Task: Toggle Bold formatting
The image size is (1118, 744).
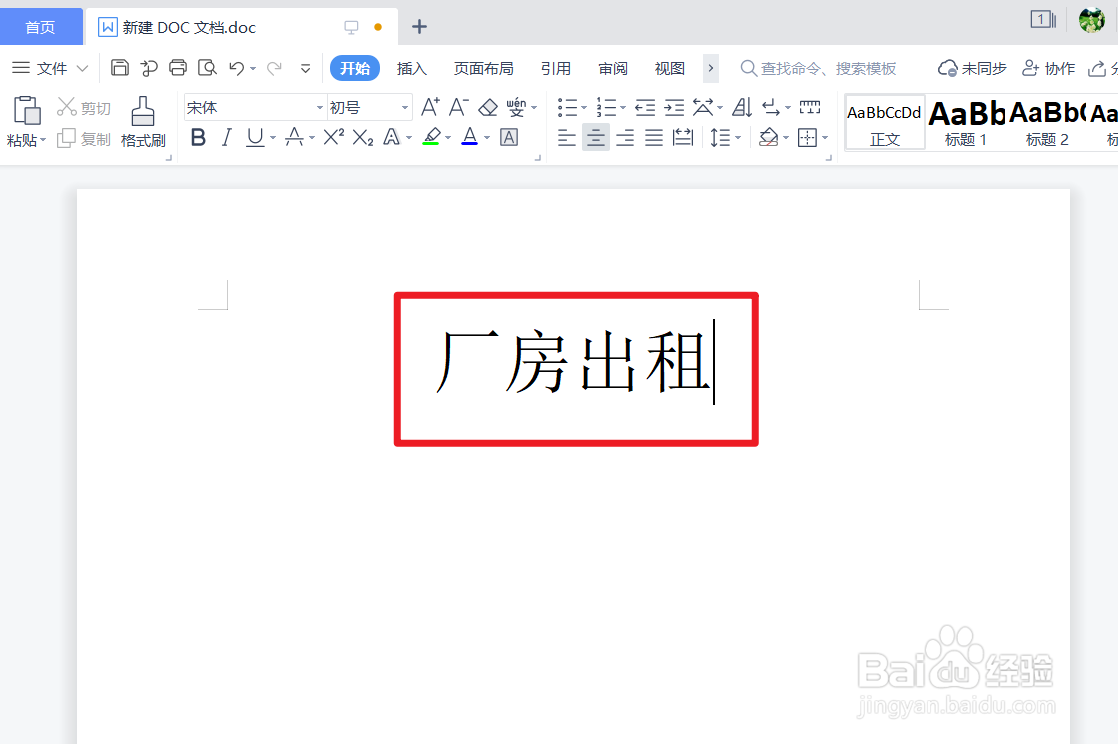Action: point(198,137)
